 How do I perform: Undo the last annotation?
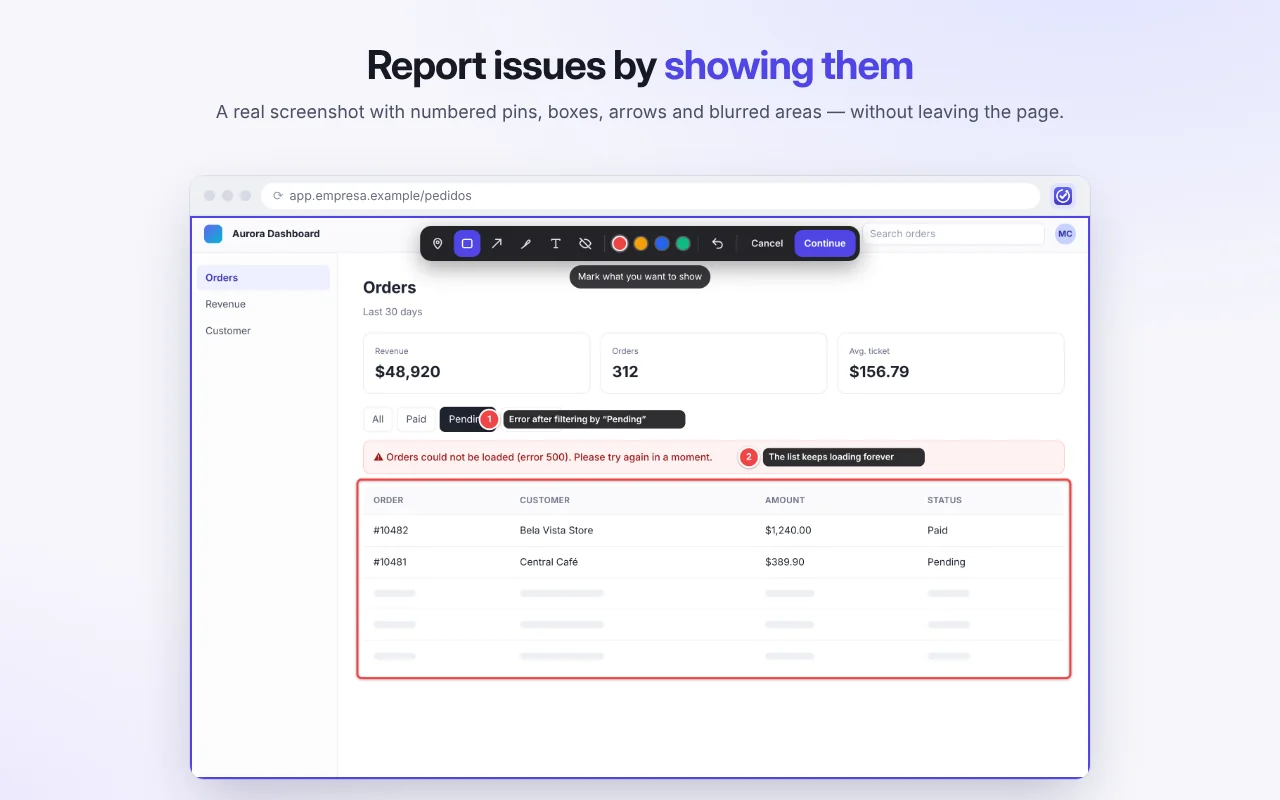coord(717,243)
